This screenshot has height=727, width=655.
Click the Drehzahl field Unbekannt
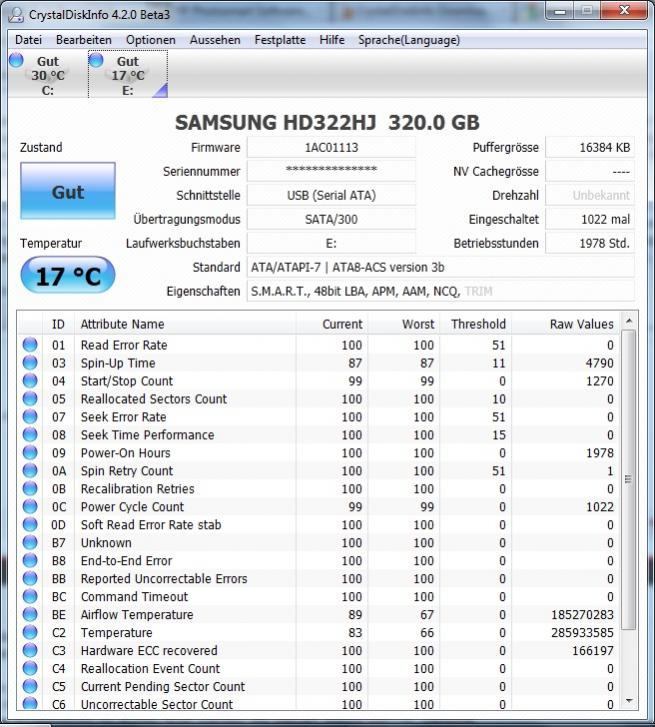click(590, 195)
